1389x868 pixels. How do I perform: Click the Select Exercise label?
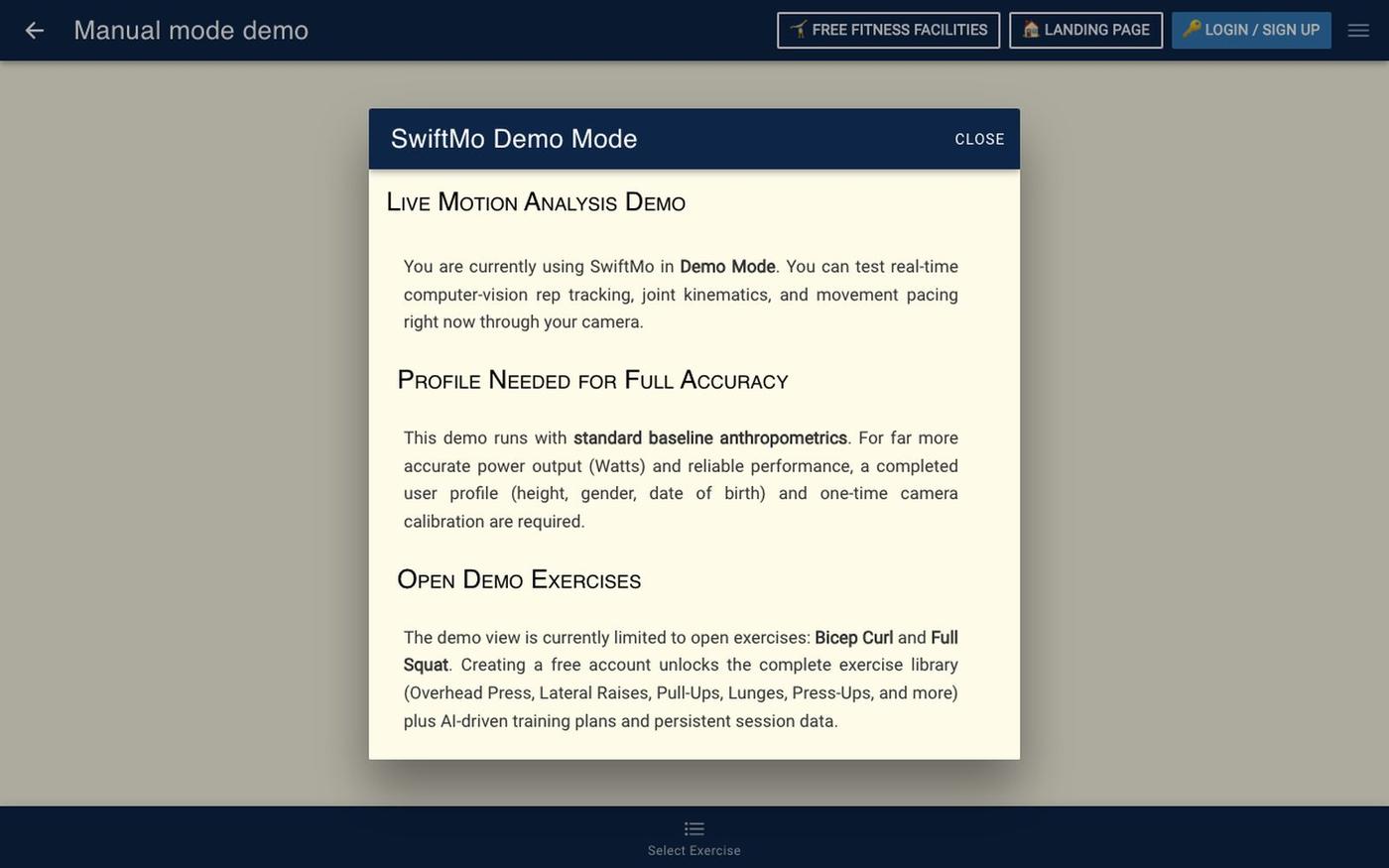pos(694,851)
